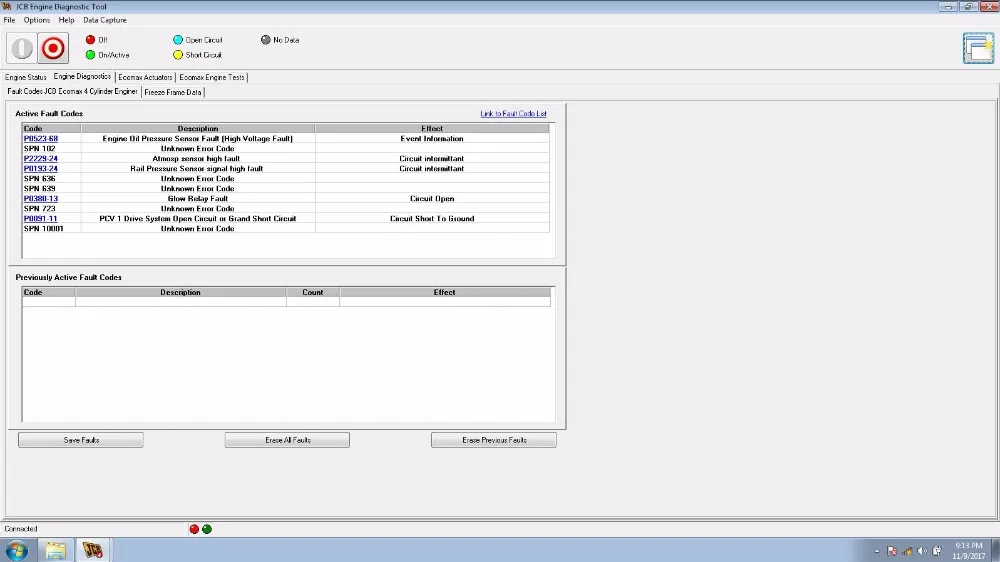Screen dimensions: 1000x562
Task: Click the Event Information effect cell
Action: click(432, 138)
